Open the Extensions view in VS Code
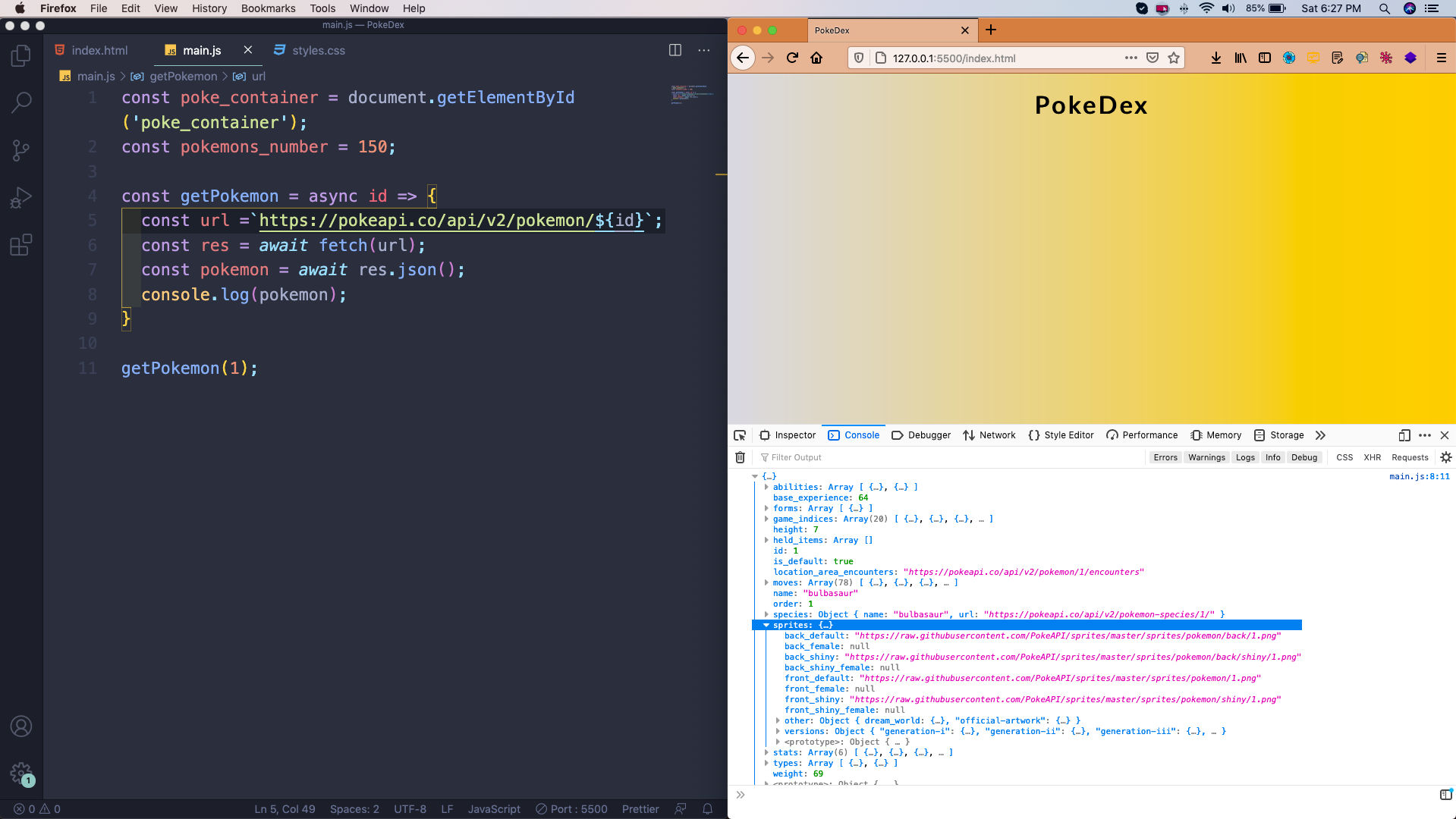Screen dimensions: 1456x819 (x=21, y=245)
